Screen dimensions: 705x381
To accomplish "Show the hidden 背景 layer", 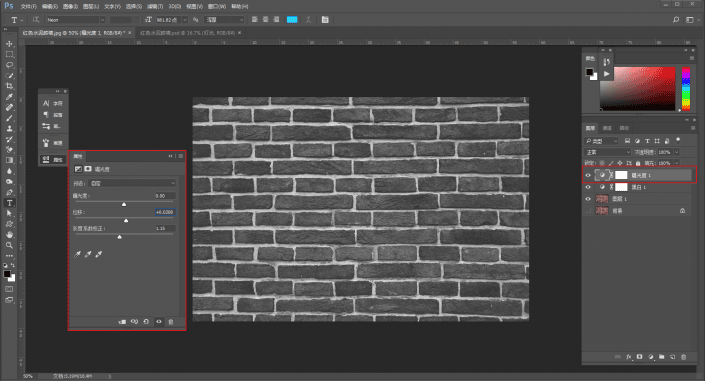I will 588,211.
